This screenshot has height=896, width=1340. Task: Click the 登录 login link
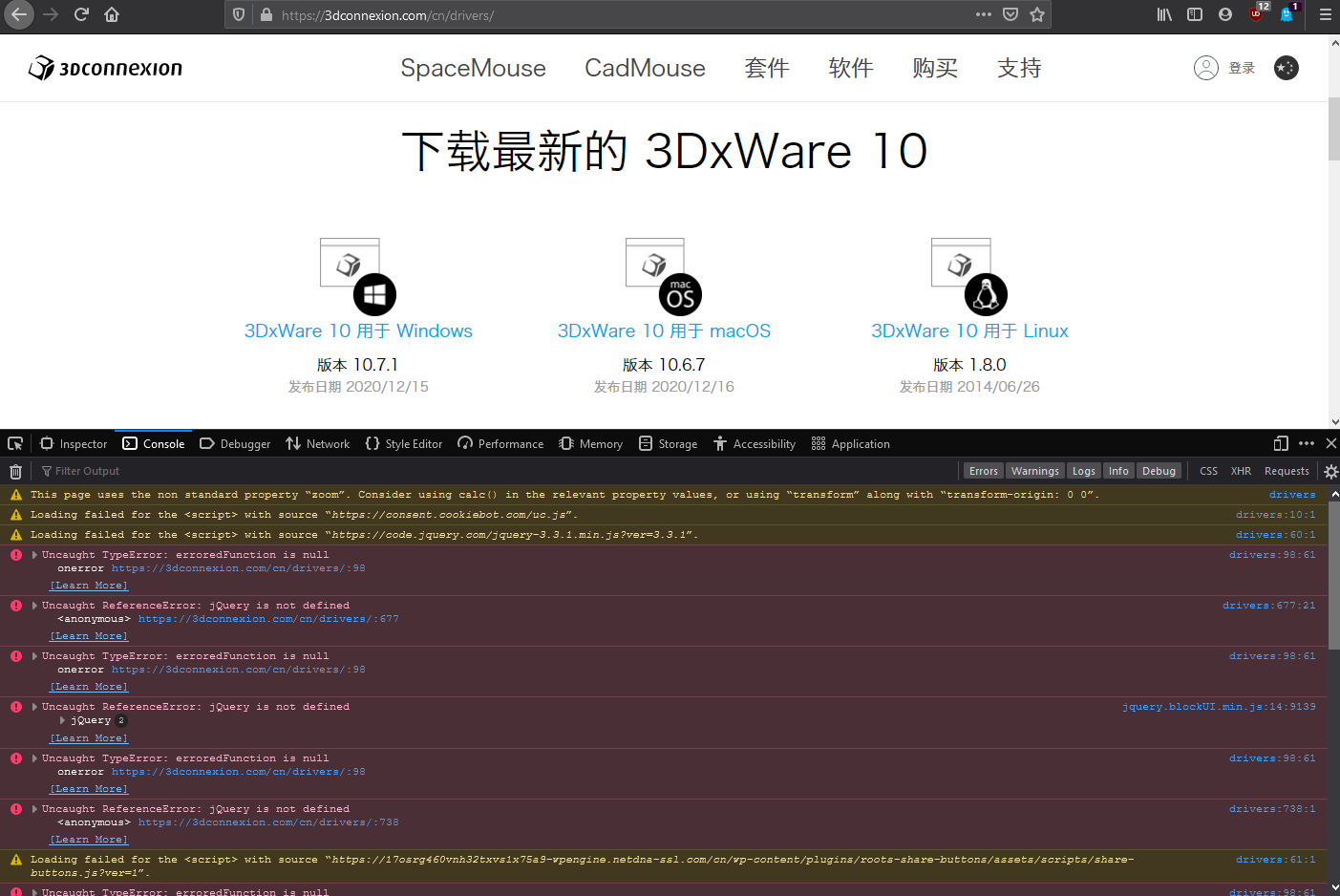pyautogui.click(x=1242, y=68)
